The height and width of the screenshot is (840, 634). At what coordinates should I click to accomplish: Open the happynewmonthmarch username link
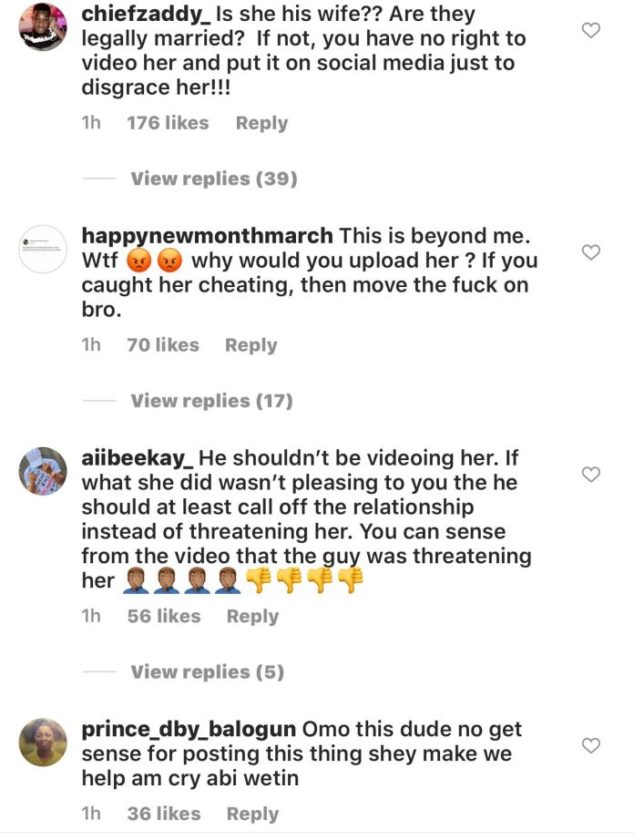coord(207,237)
